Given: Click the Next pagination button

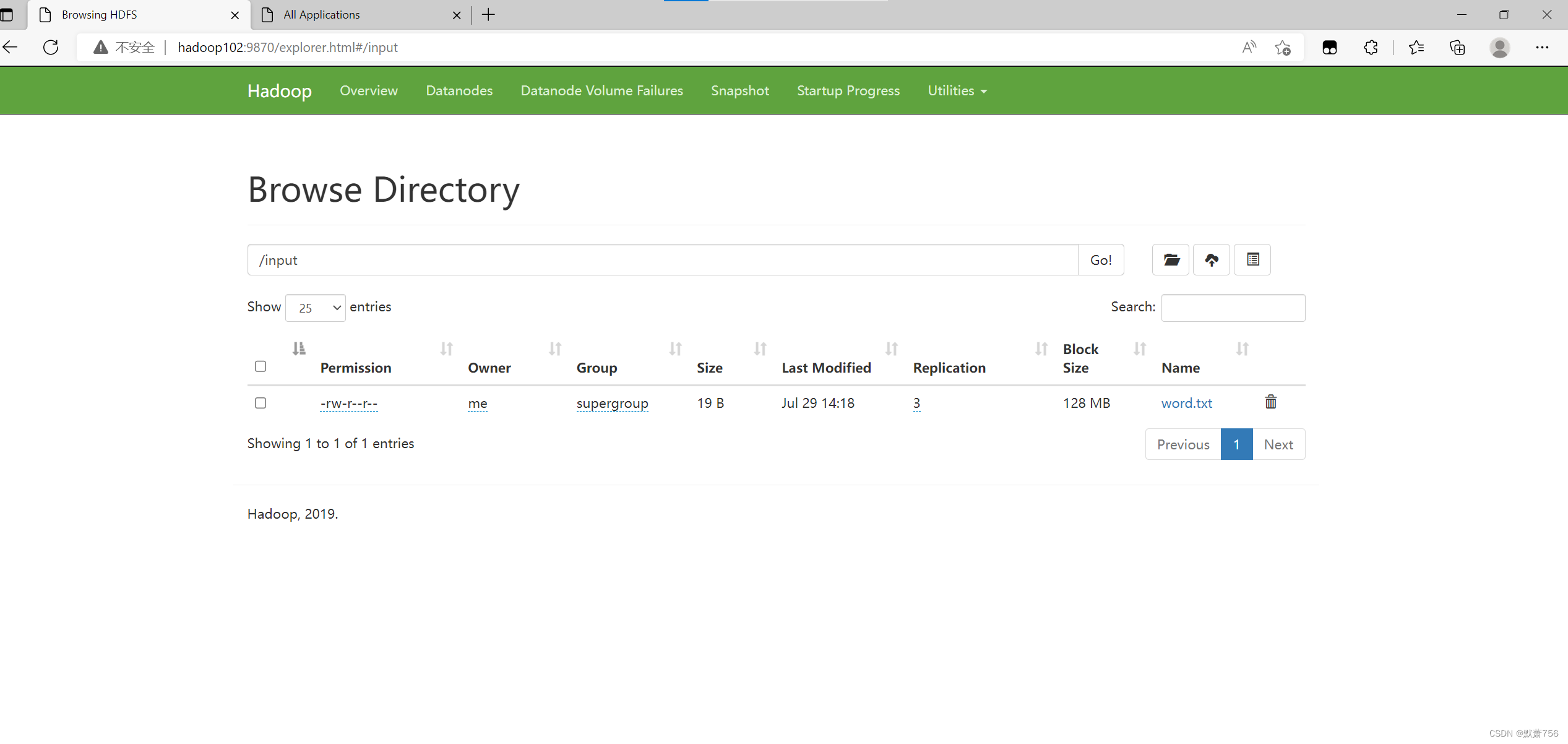Looking at the screenshot, I should click(x=1278, y=444).
